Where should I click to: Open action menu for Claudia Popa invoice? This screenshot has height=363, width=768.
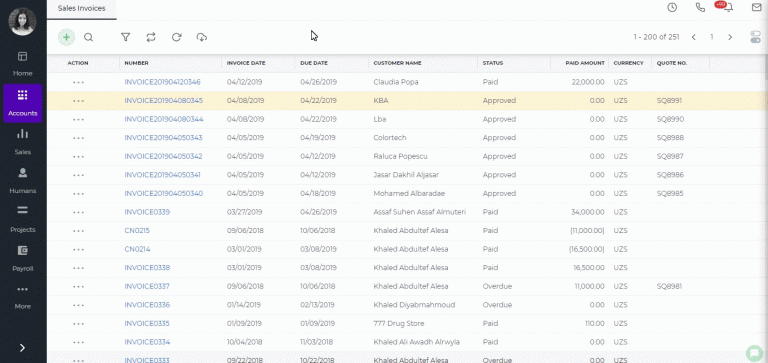(78, 82)
